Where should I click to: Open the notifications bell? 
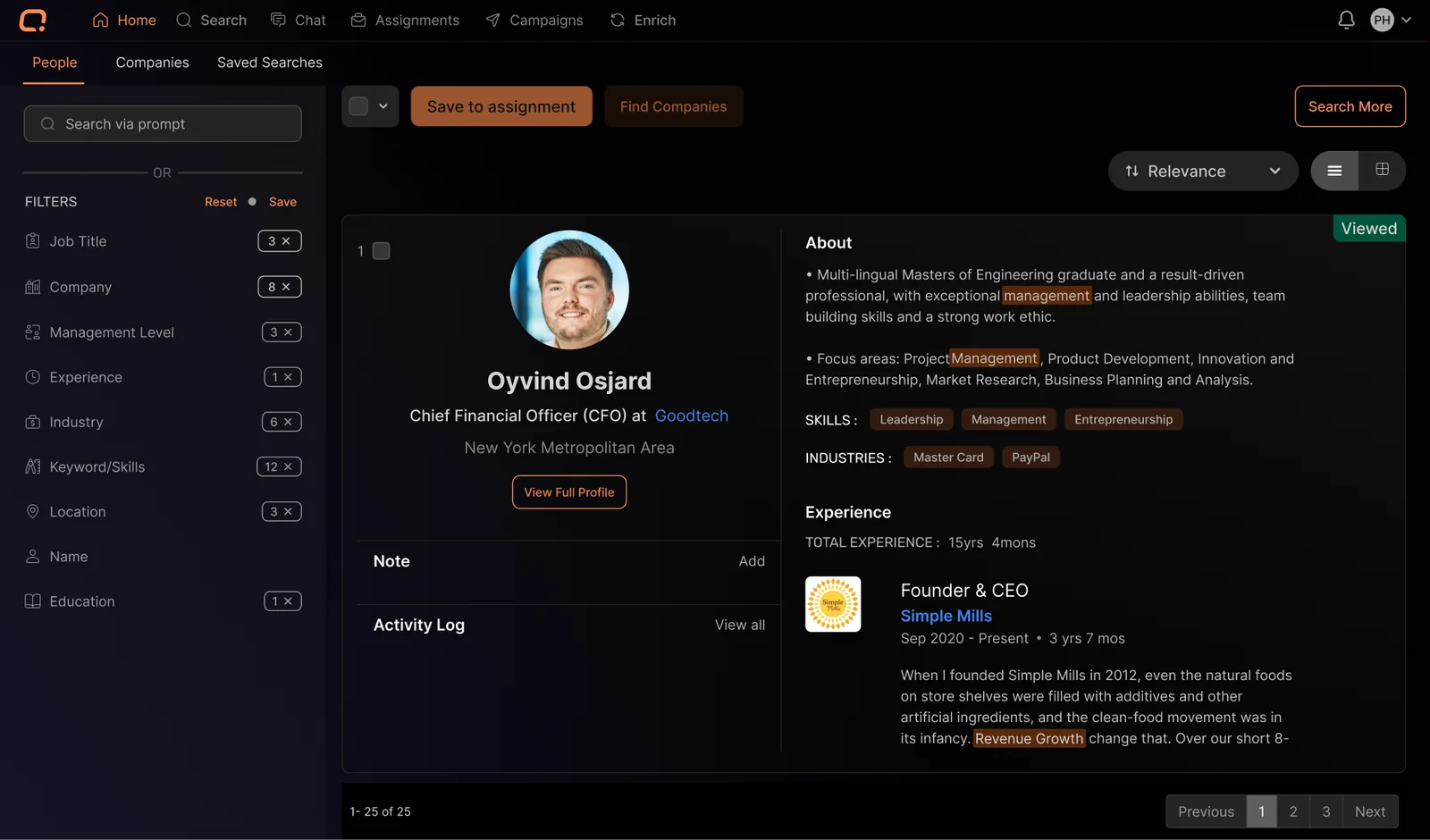[x=1346, y=20]
